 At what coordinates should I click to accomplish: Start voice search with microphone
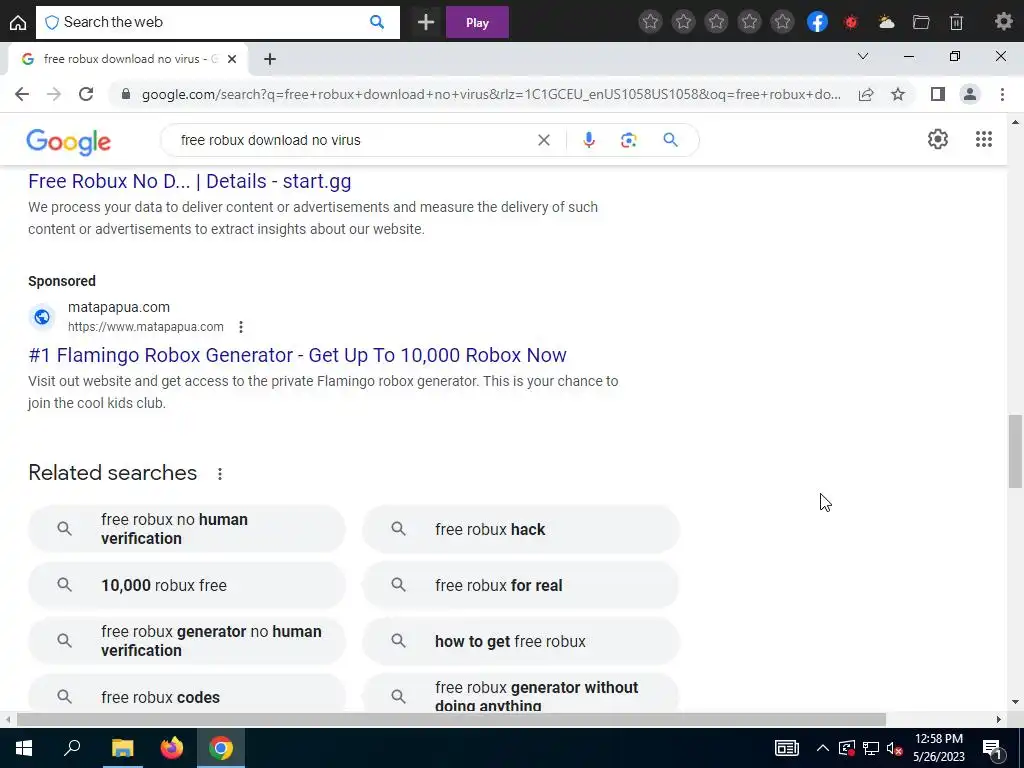pyautogui.click(x=588, y=140)
